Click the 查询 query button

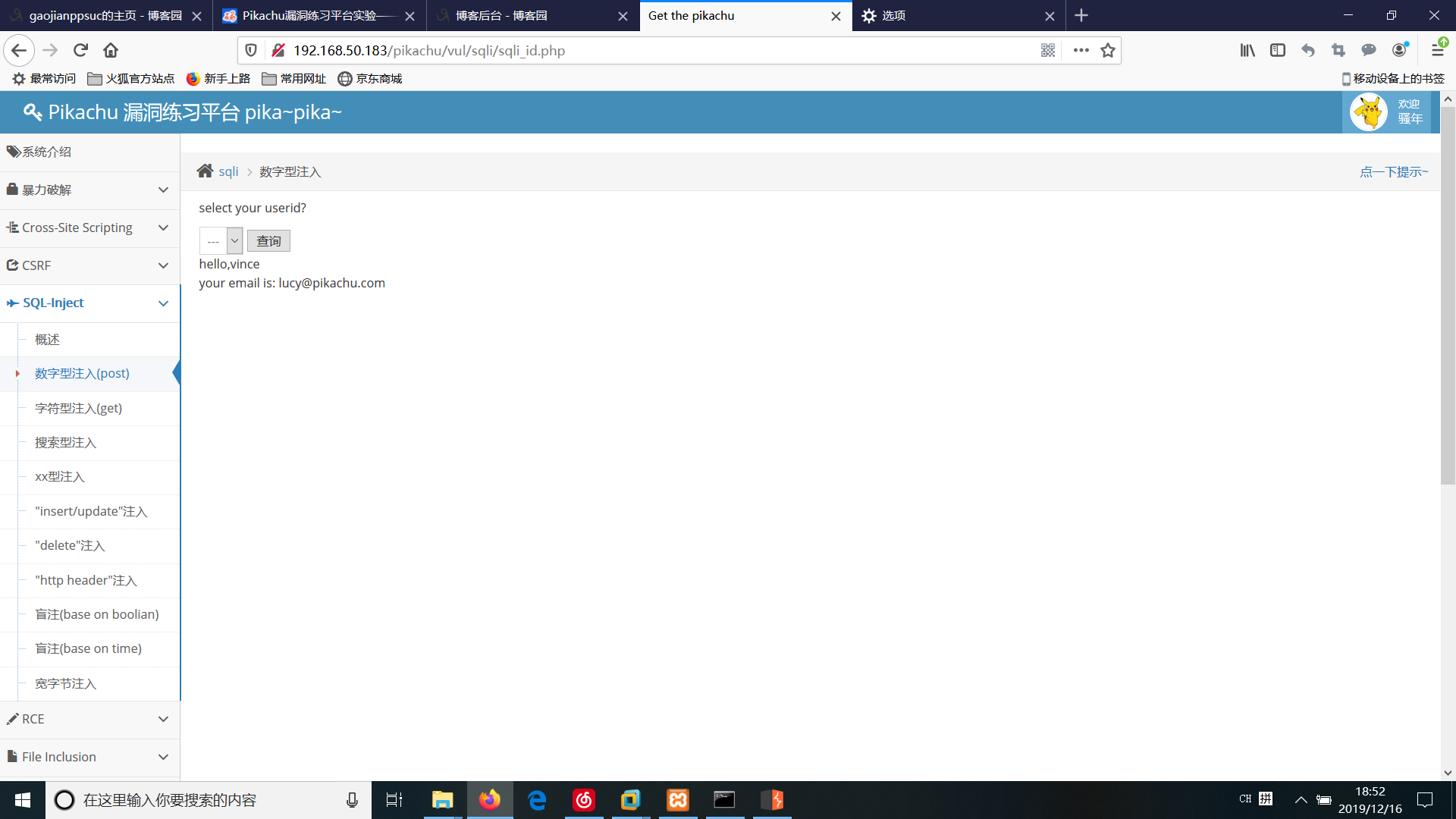coord(268,241)
